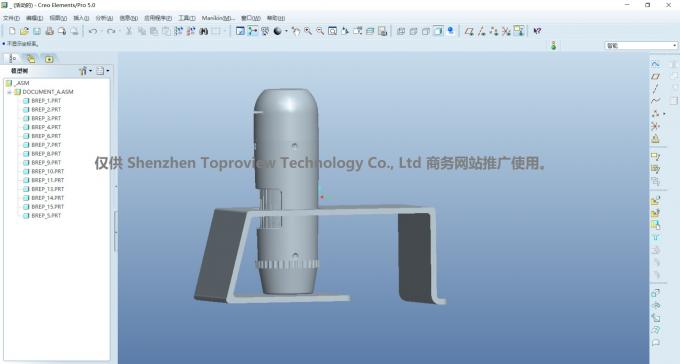The height and width of the screenshot is (364, 680).
Task: Click the coordinate system tool in right toolbar
Action: 655,126
